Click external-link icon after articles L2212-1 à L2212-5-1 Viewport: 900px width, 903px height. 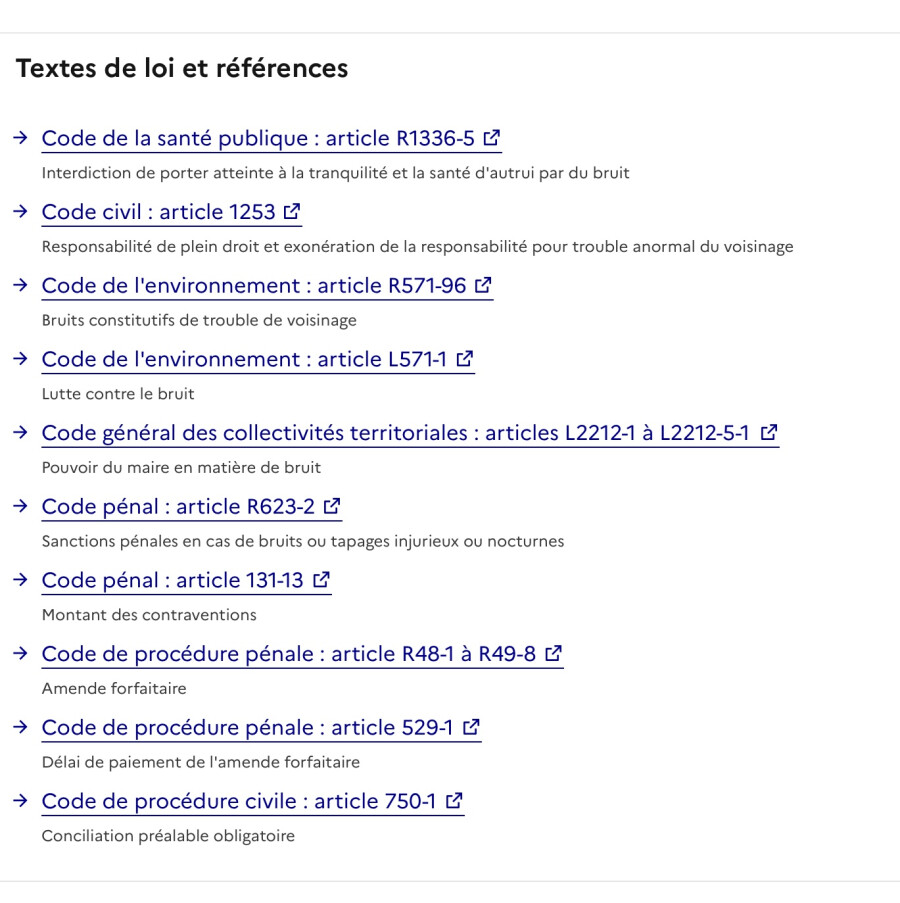tap(769, 432)
